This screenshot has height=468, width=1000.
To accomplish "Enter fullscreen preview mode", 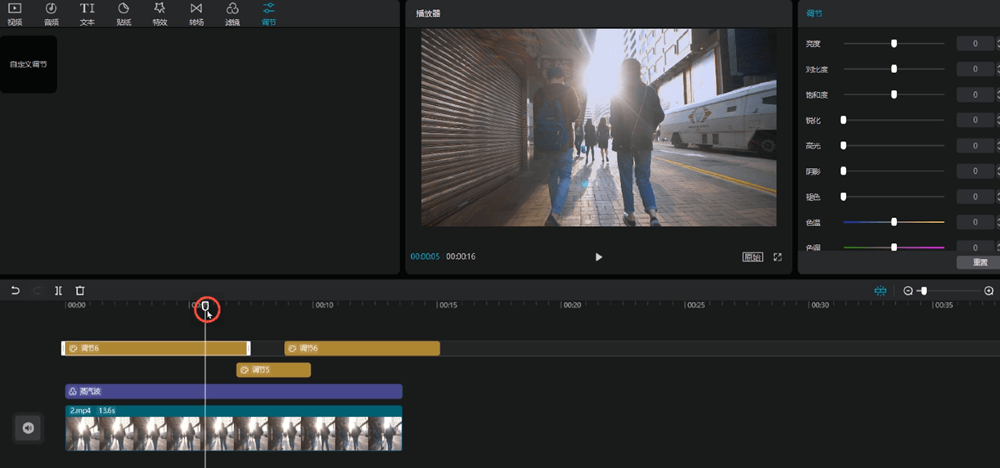I will (x=778, y=257).
